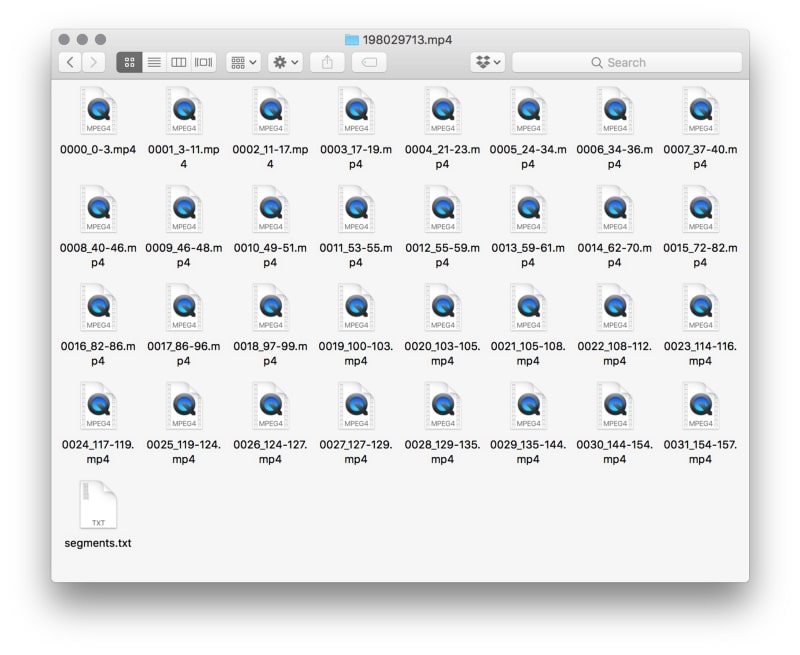Open the item arrangement dropdown
Screen dimensions: 800x655
[244, 62]
